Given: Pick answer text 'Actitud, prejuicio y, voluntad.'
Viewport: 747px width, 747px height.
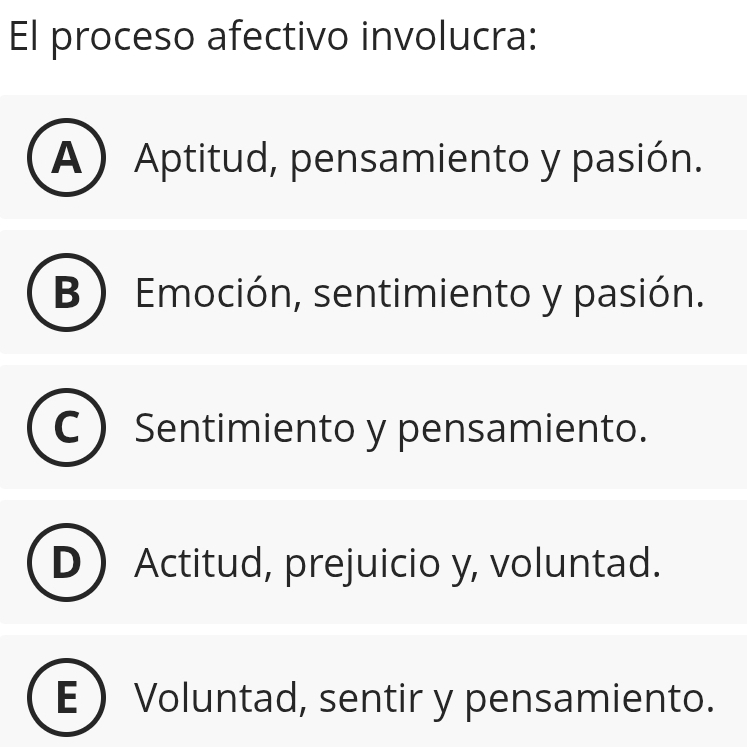Looking at the screenshot, I should tap(398, 564).
